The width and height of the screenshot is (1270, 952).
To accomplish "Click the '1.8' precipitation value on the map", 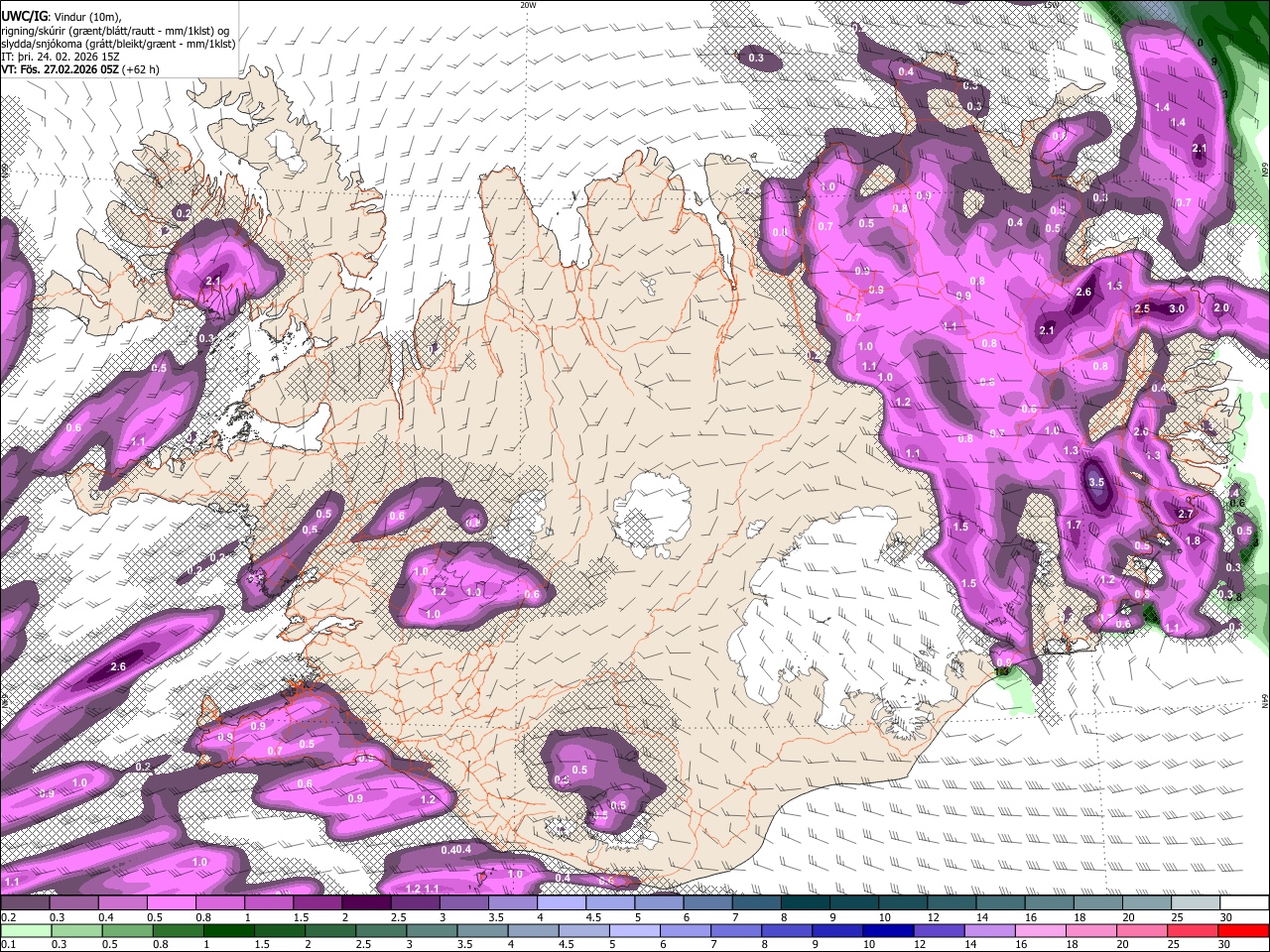I will coord(1193,540).
